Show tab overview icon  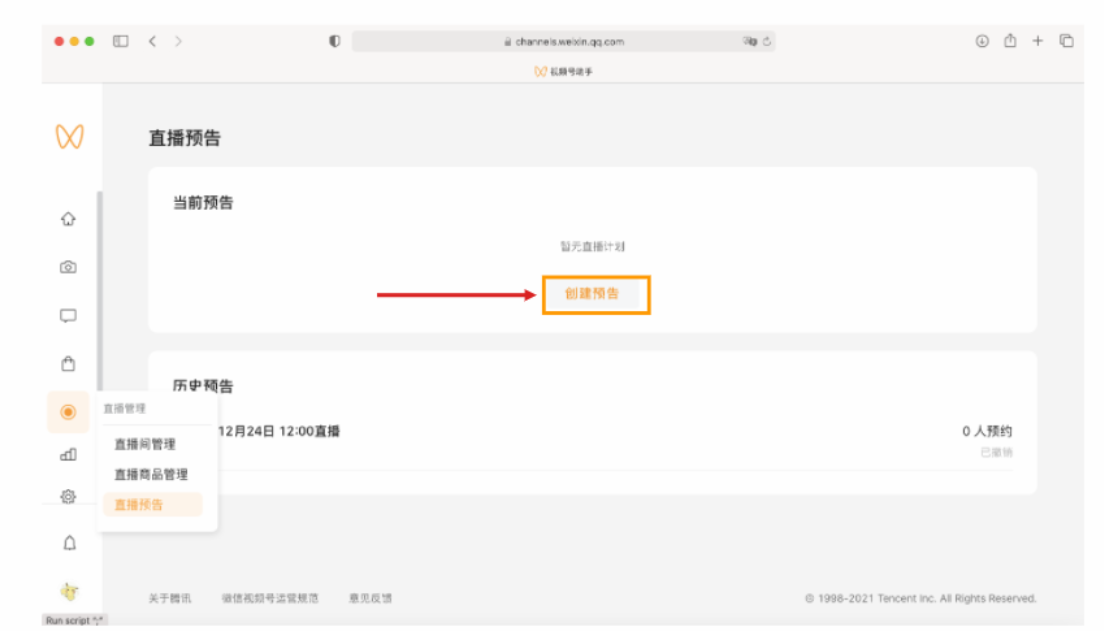point(1067,42)
